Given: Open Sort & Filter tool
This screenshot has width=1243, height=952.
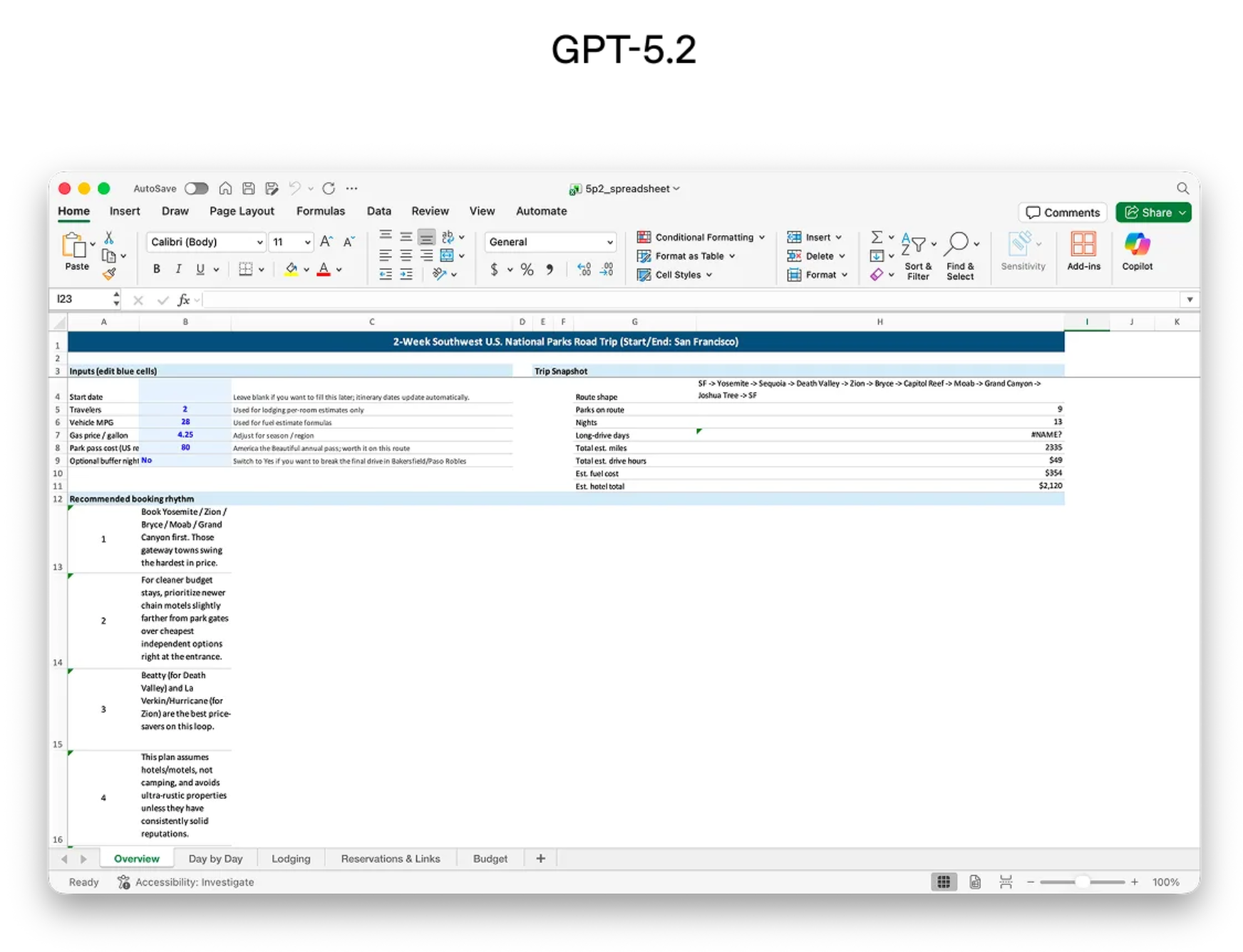Looking at the screenshot, I should [x=914, y=245].
